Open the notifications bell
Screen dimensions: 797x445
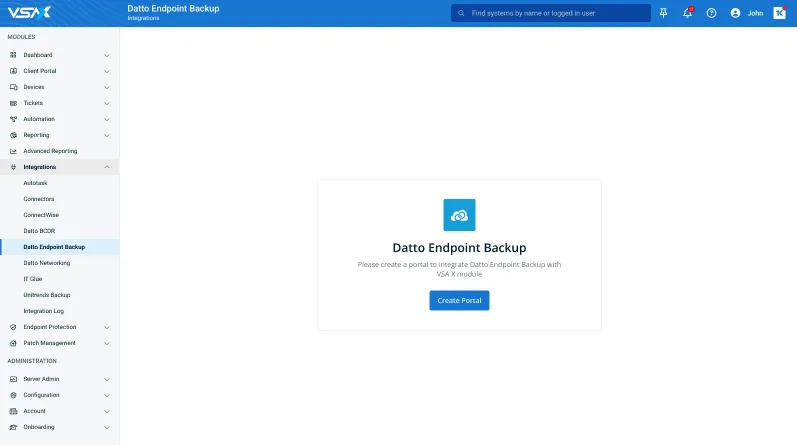pyautogui.click(x=687, y=13)
